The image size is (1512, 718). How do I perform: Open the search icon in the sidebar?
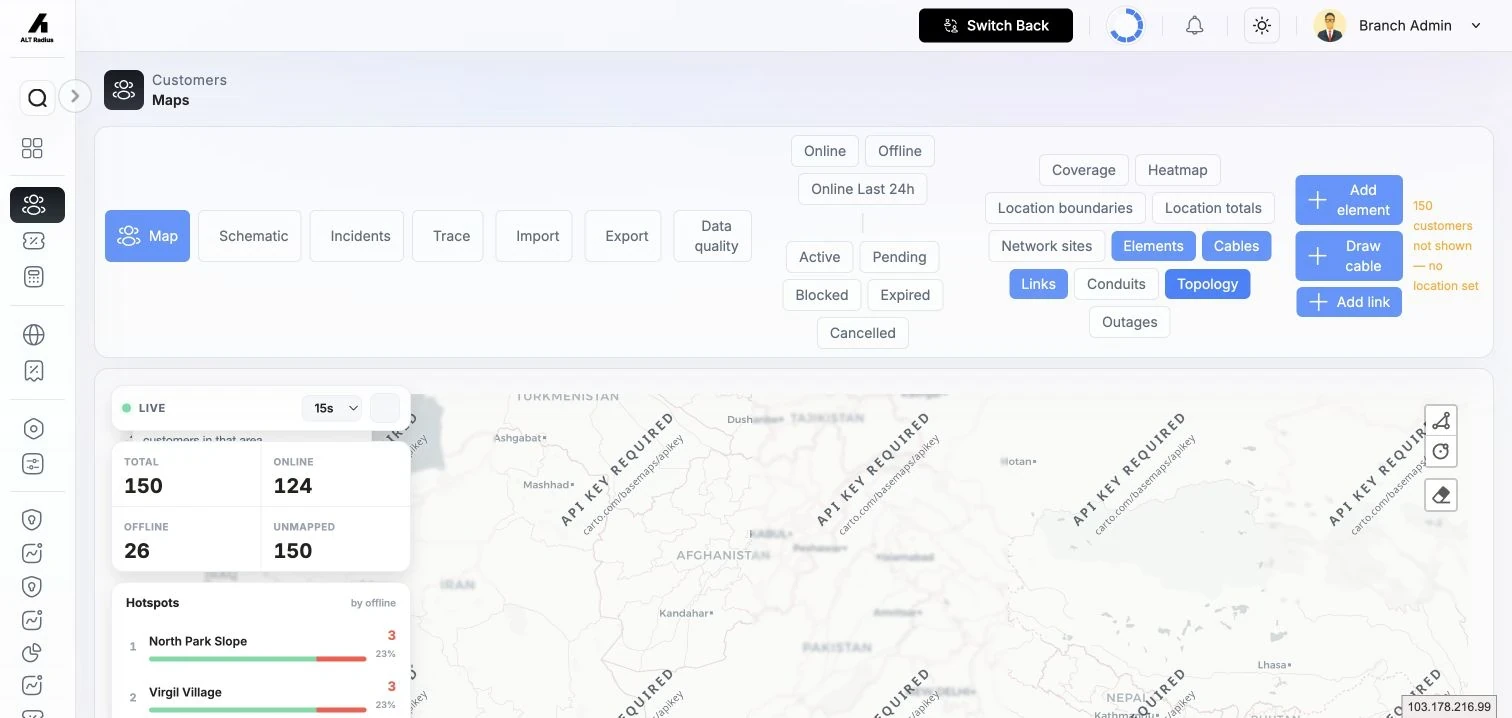37,98
